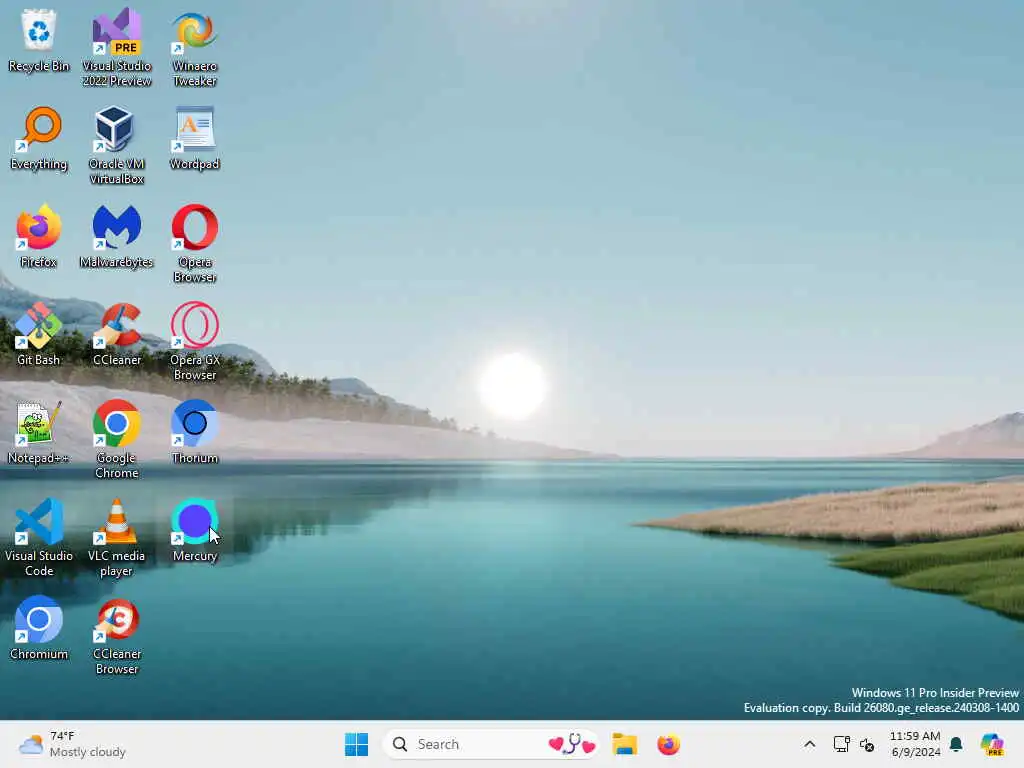This screenshot has width=1024, height=768.
Task: Select the CCleaner Browser shortcut
Action: 116,635
